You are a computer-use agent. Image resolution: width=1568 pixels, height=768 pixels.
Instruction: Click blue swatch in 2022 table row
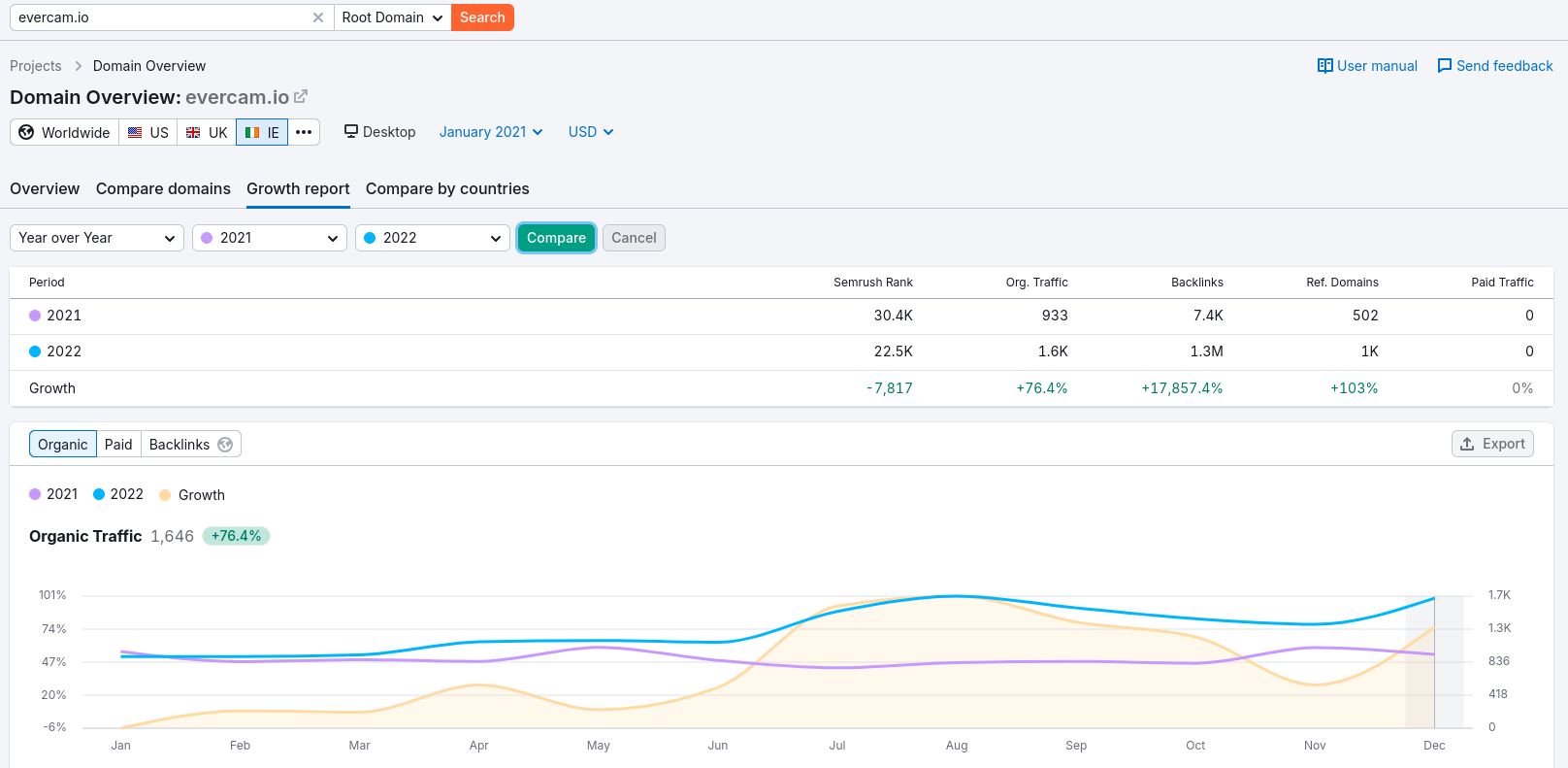35,351
